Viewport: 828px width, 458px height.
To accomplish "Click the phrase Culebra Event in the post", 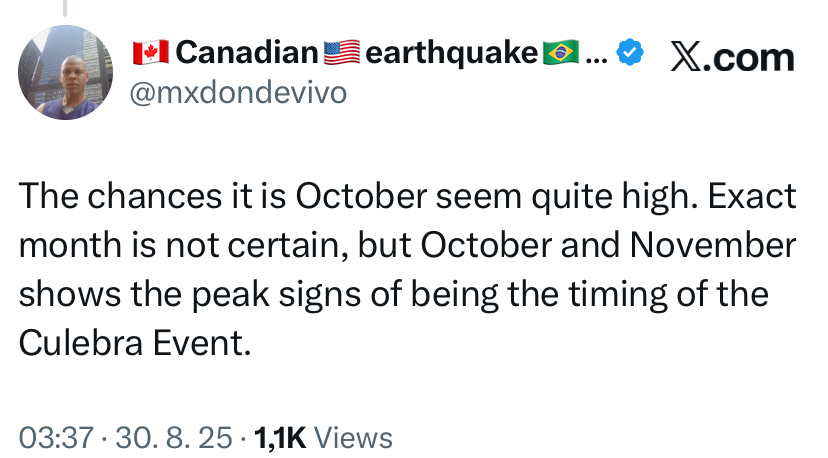I will (x=135, y=343).
